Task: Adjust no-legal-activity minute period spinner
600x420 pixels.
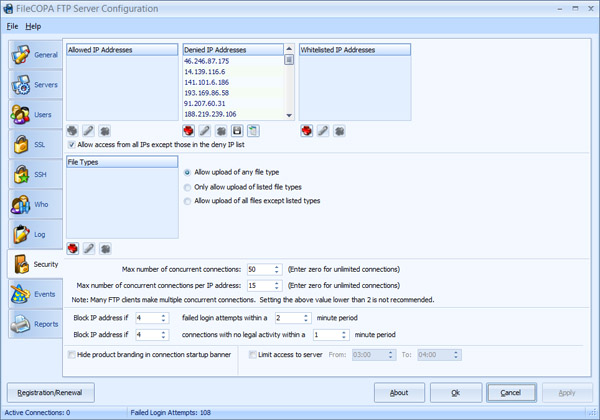Action: [344, 335]
